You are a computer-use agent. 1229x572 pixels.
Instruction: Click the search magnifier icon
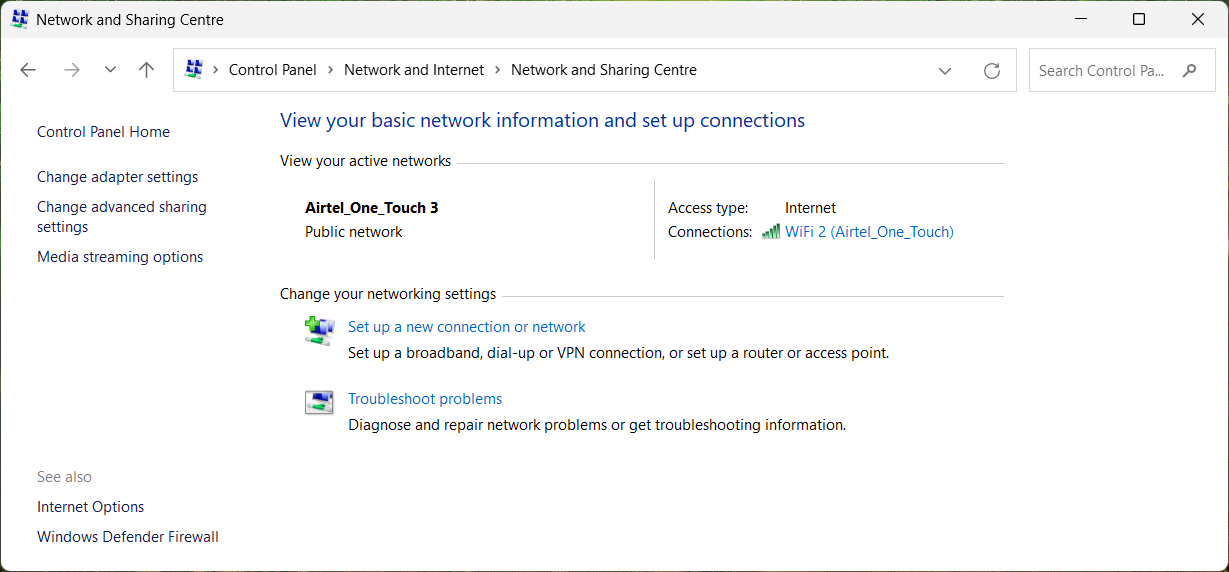coord(1189,70)
